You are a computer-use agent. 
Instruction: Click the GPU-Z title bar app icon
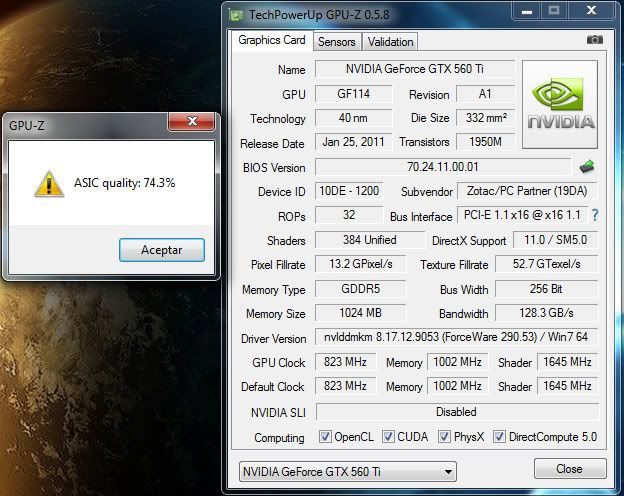[236, 15]
